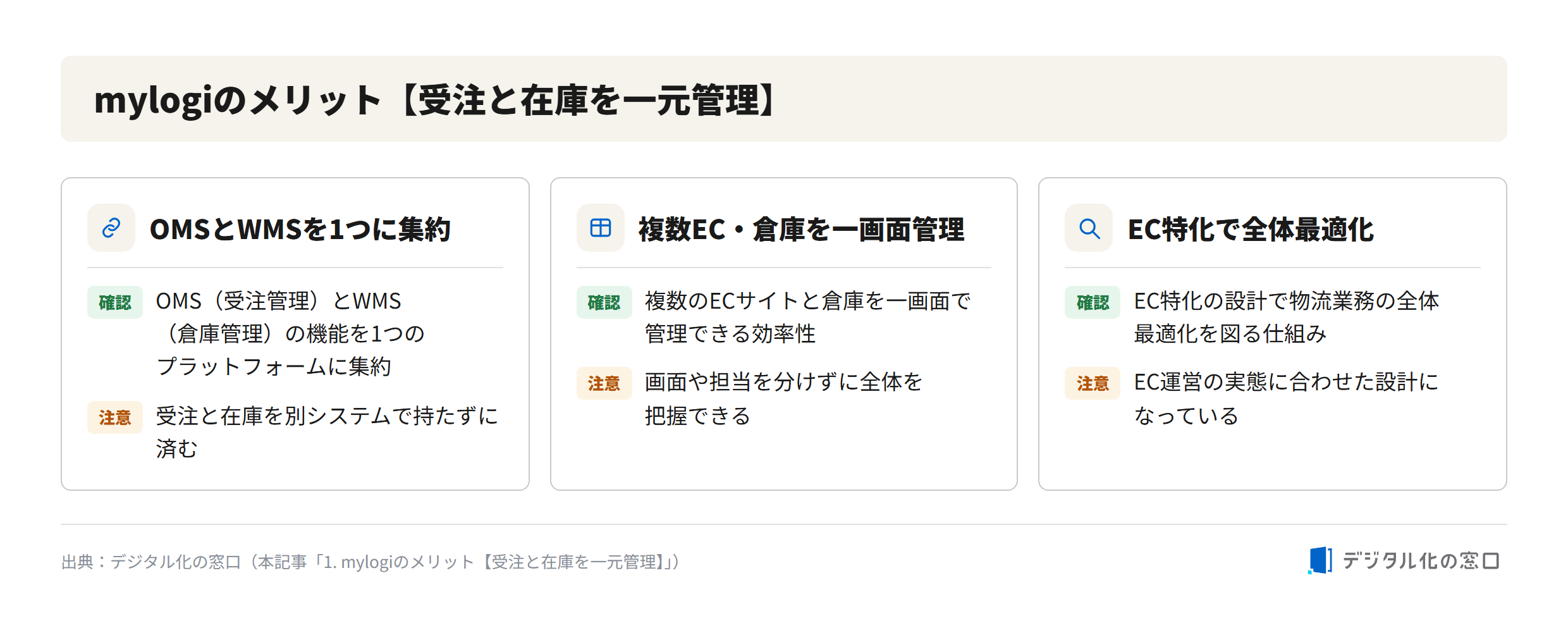This screenshot has height=635, width=1568.
Task: Select the OMSとWMSを1つに集約 heading
Action: click(x=300, y=229)
